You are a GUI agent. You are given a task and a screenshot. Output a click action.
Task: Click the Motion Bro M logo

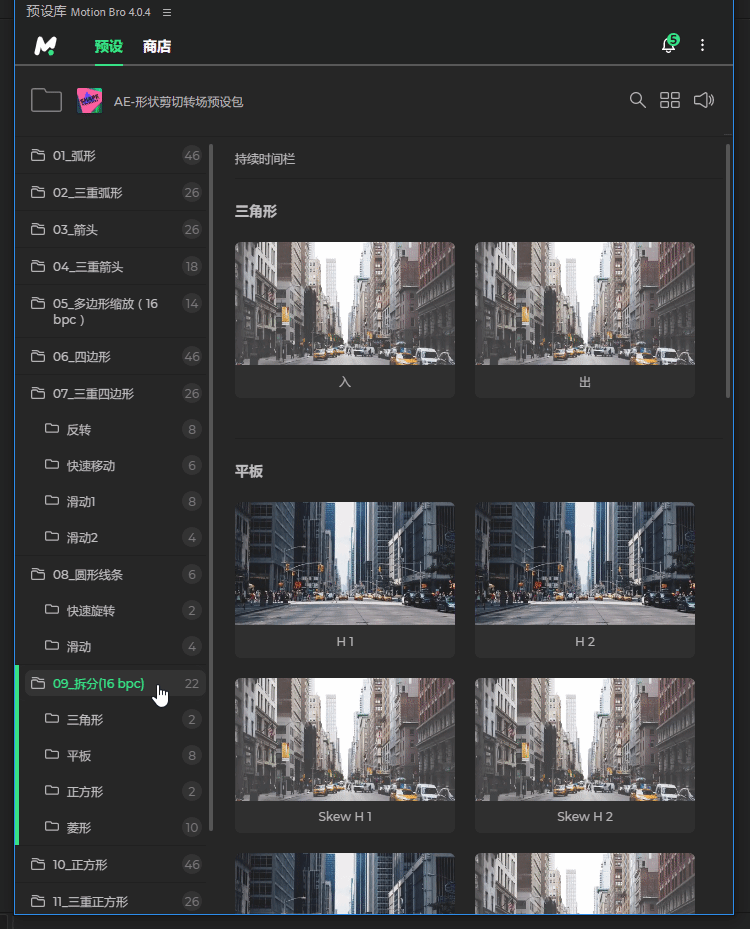click(46, 46)
